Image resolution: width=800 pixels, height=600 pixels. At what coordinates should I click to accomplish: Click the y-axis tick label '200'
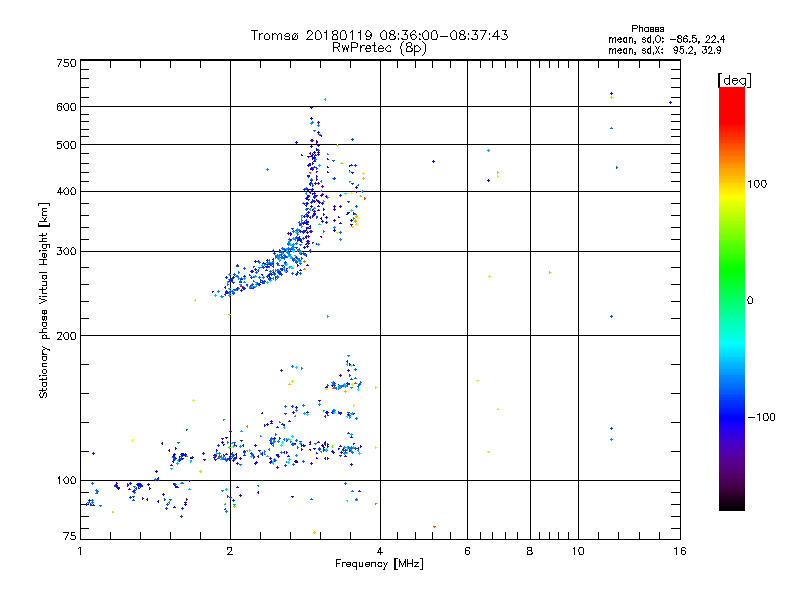(x=66, y=336)
